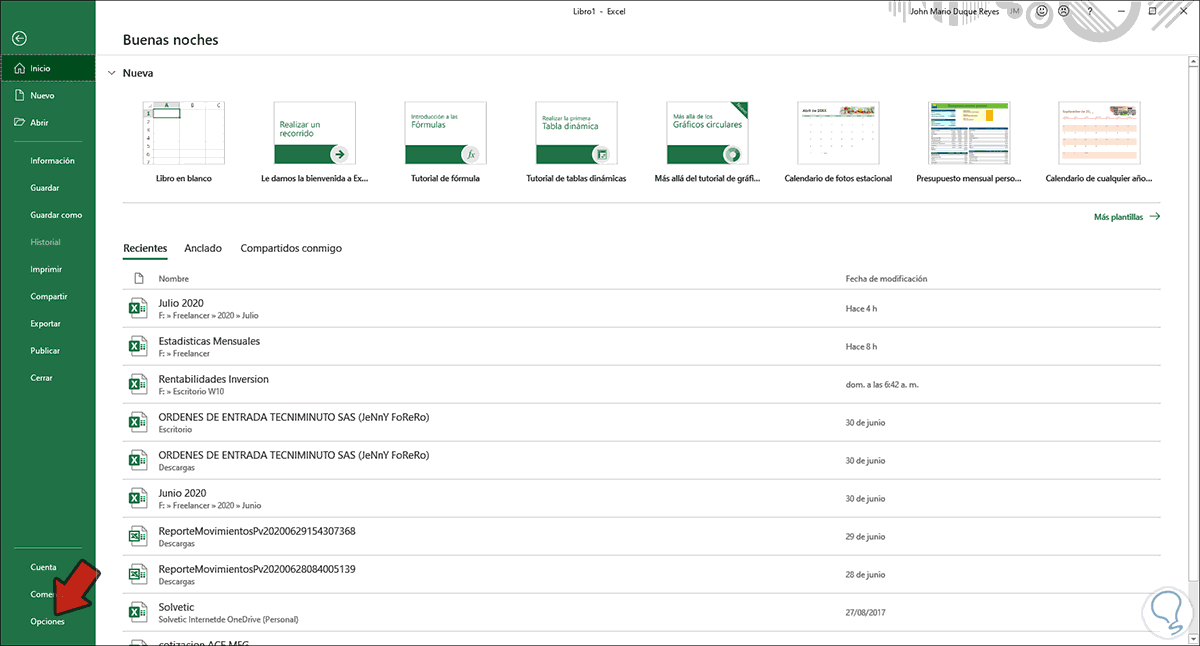Open the Imprimir page

click(46, 269)
